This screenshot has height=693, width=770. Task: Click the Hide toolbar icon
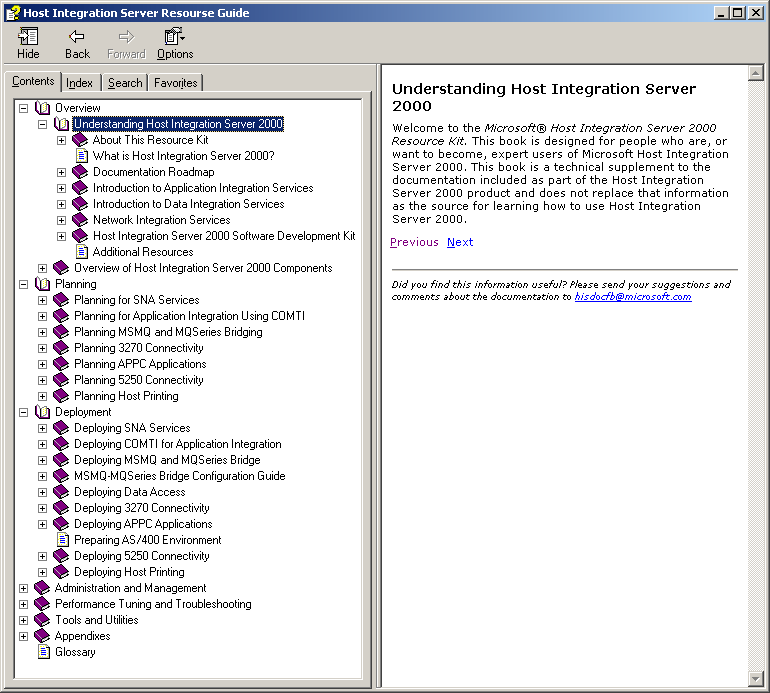point(28,36)
